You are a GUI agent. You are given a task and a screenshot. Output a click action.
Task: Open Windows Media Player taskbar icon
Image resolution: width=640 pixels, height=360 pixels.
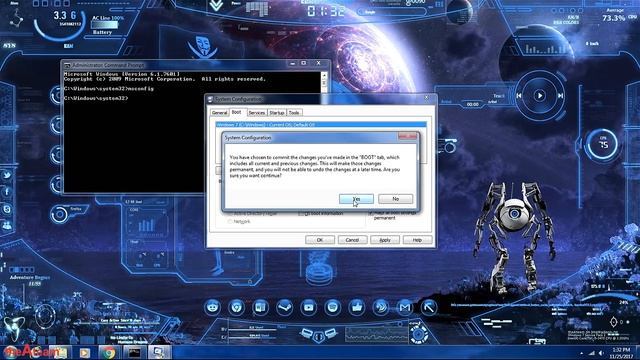pyautogui.click(x=84, y=353)
